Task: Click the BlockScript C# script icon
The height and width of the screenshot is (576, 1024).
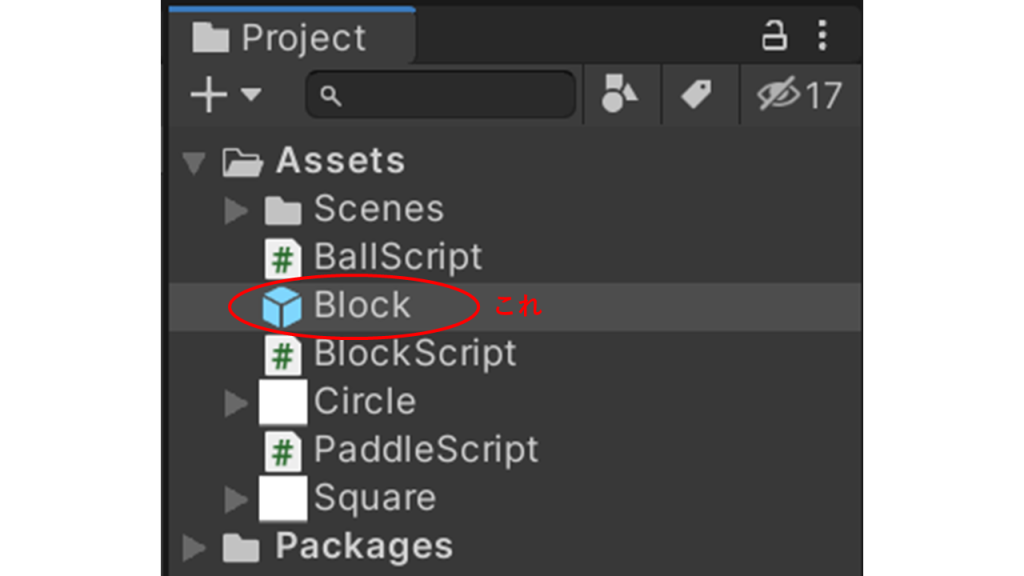Action: pyautogui.click(x=283, y=355)
